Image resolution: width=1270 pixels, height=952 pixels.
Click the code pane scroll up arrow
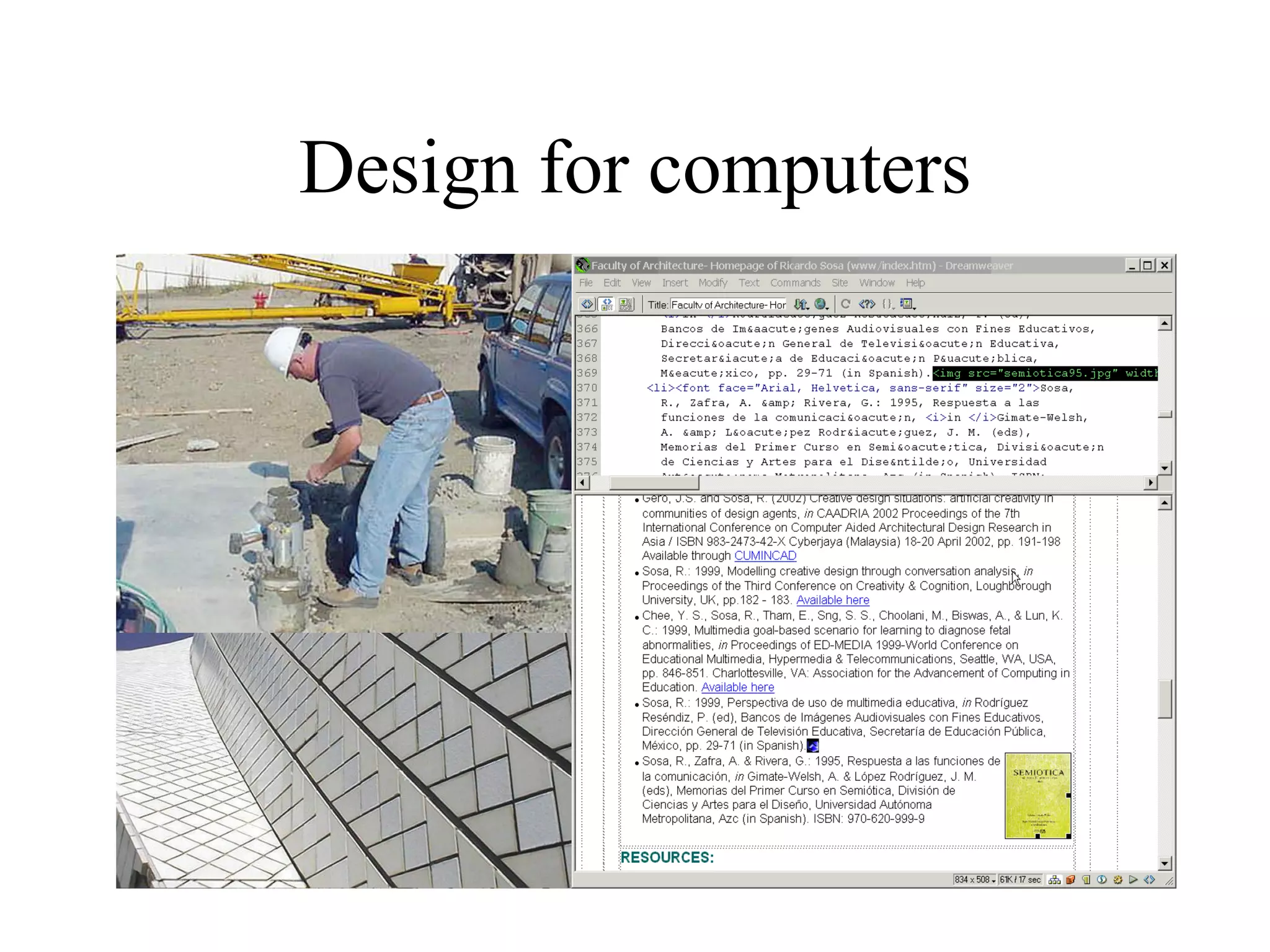[x=1165, y=323]
